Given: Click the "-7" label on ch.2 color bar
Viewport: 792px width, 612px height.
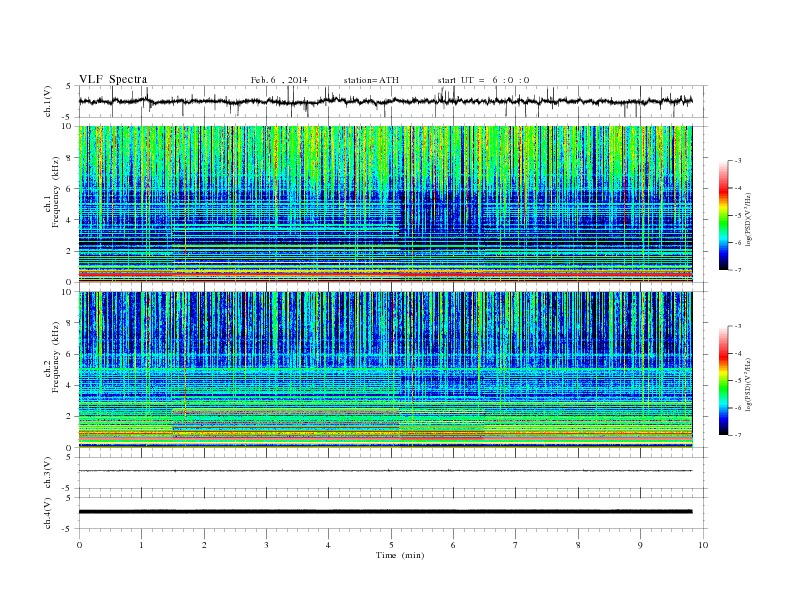Looking at the screenshot, I should tap(737, 435).
